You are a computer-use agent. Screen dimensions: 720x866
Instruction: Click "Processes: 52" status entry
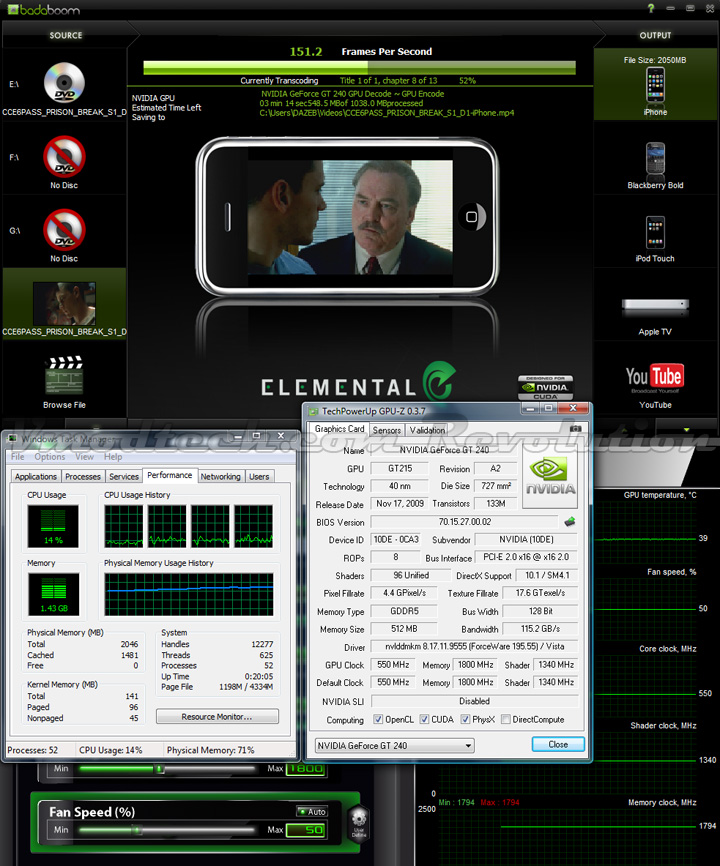click(x=33, y=750)
